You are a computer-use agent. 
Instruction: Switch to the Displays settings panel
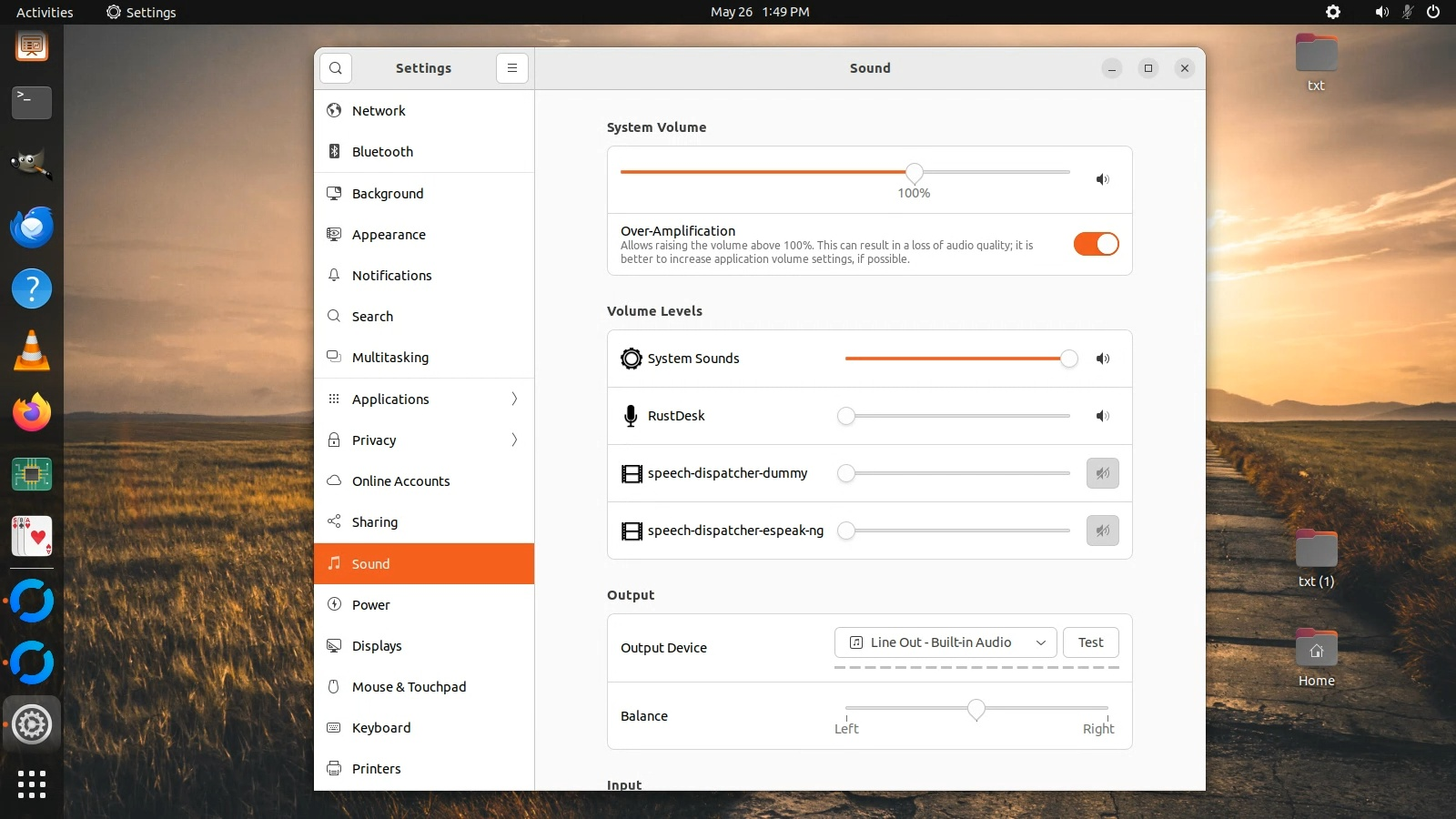377,646
